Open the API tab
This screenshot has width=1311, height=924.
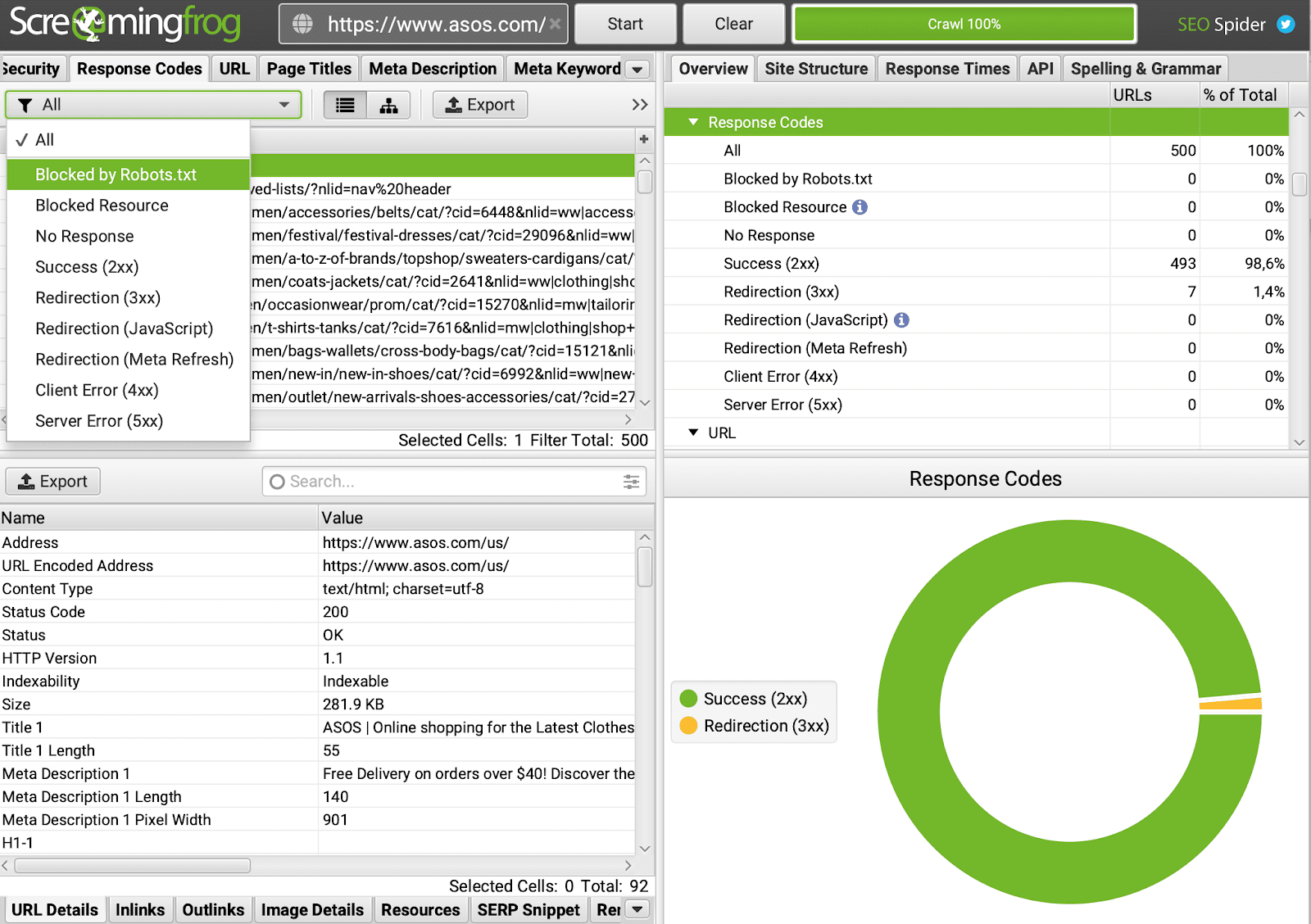pos(1040,69)
